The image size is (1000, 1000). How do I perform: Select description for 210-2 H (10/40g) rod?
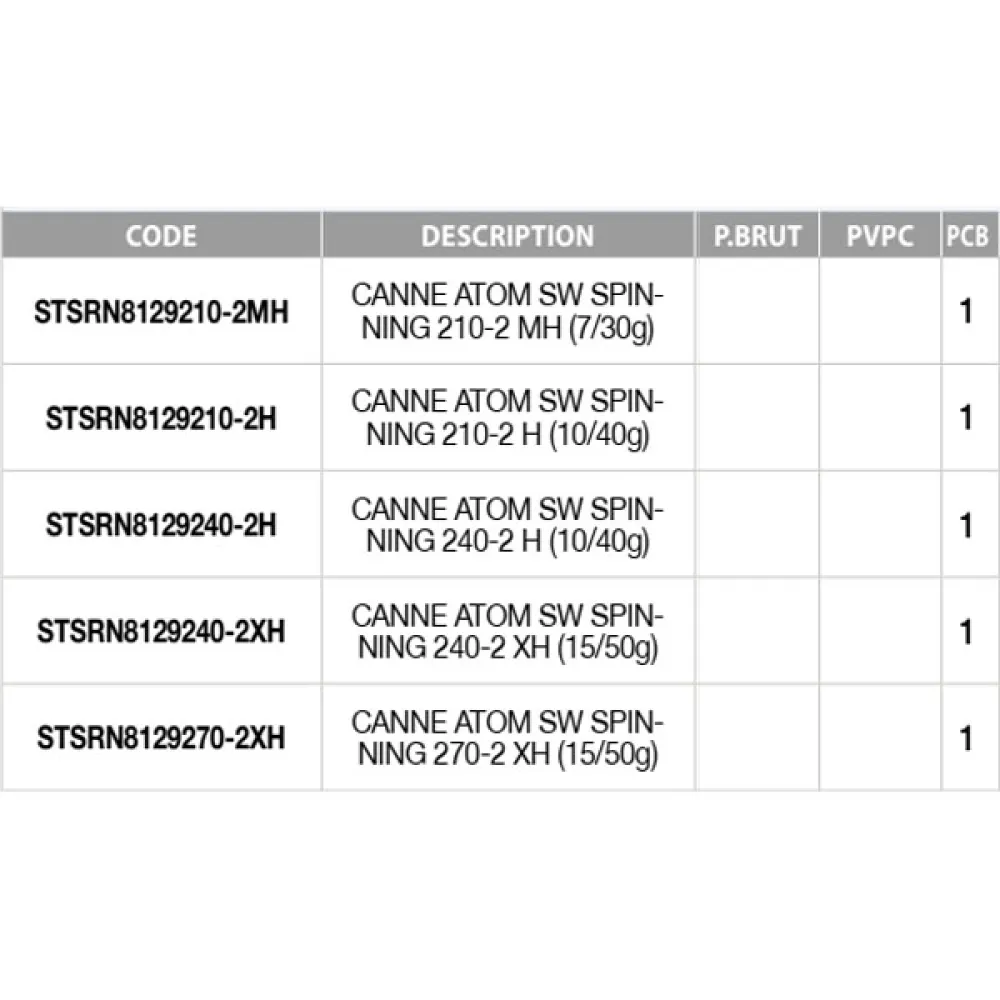(x=507, y=419)
